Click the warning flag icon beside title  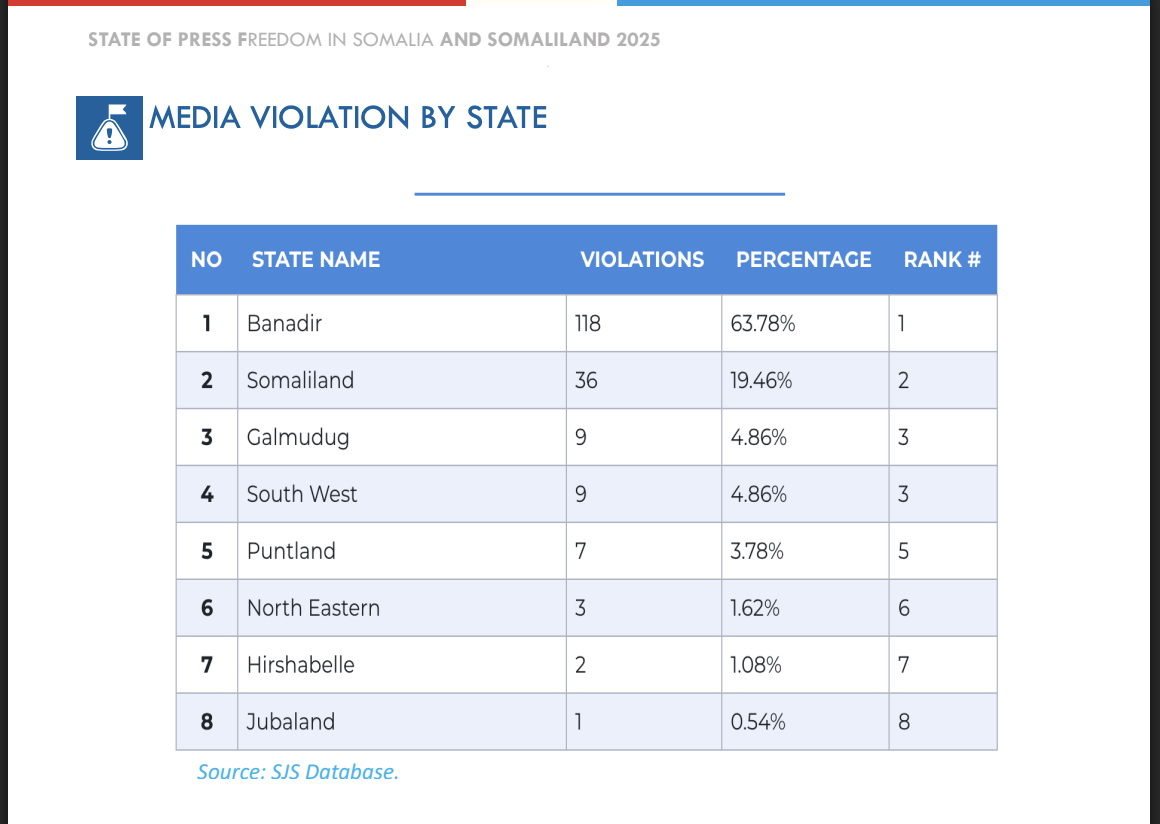point(109,127)
